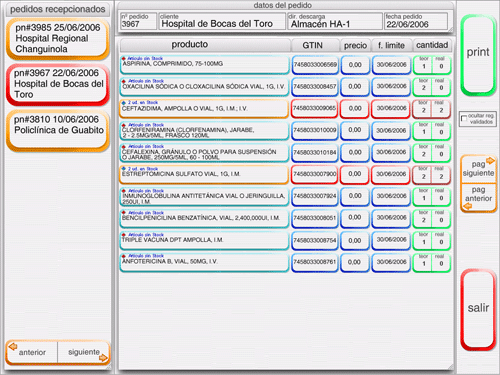Screen dimensions: 500x375
Task: Go to pag anterior of products
Action: pos(478,198)
